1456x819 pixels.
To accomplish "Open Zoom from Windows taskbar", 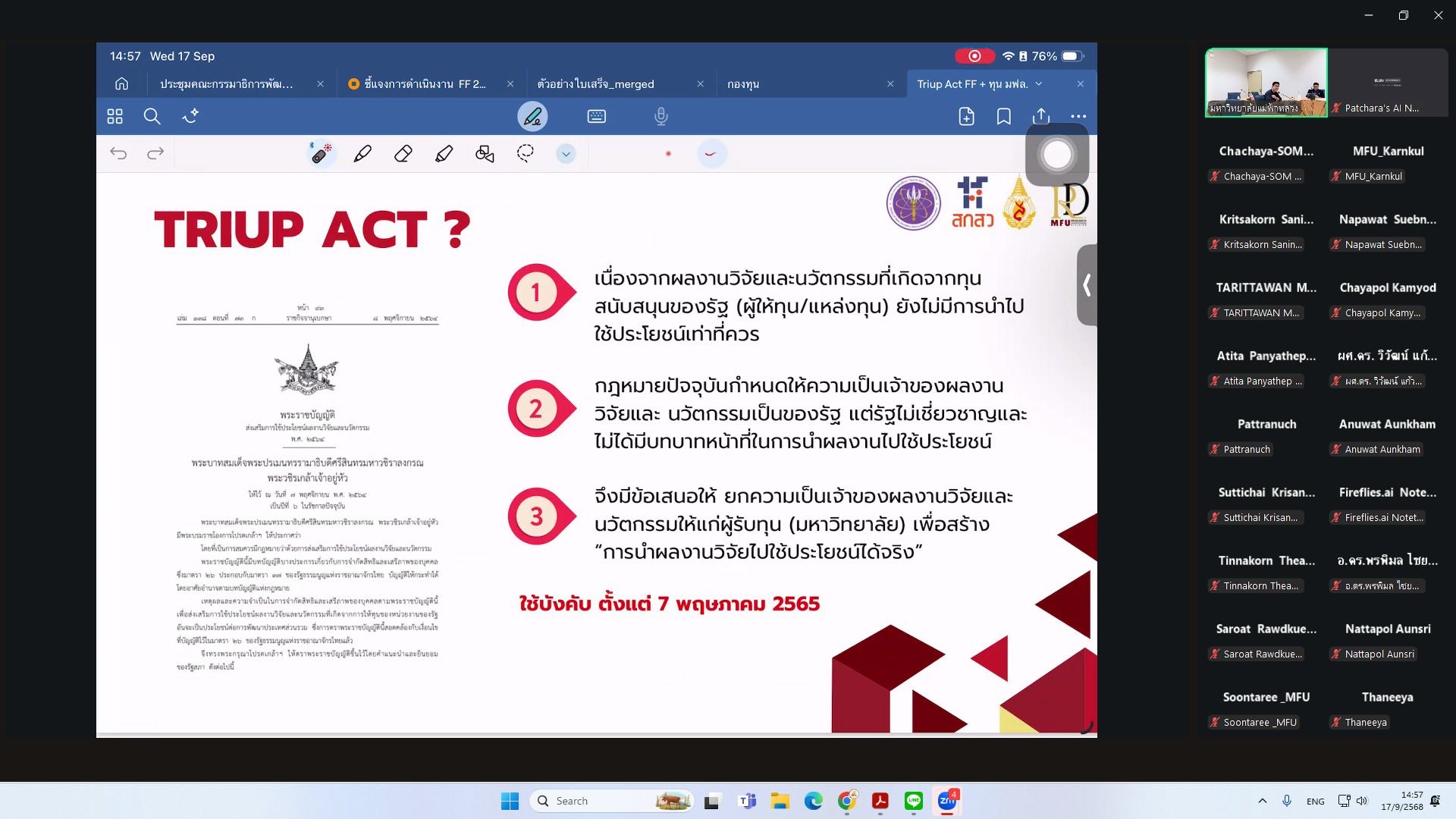I will [947, 801].
